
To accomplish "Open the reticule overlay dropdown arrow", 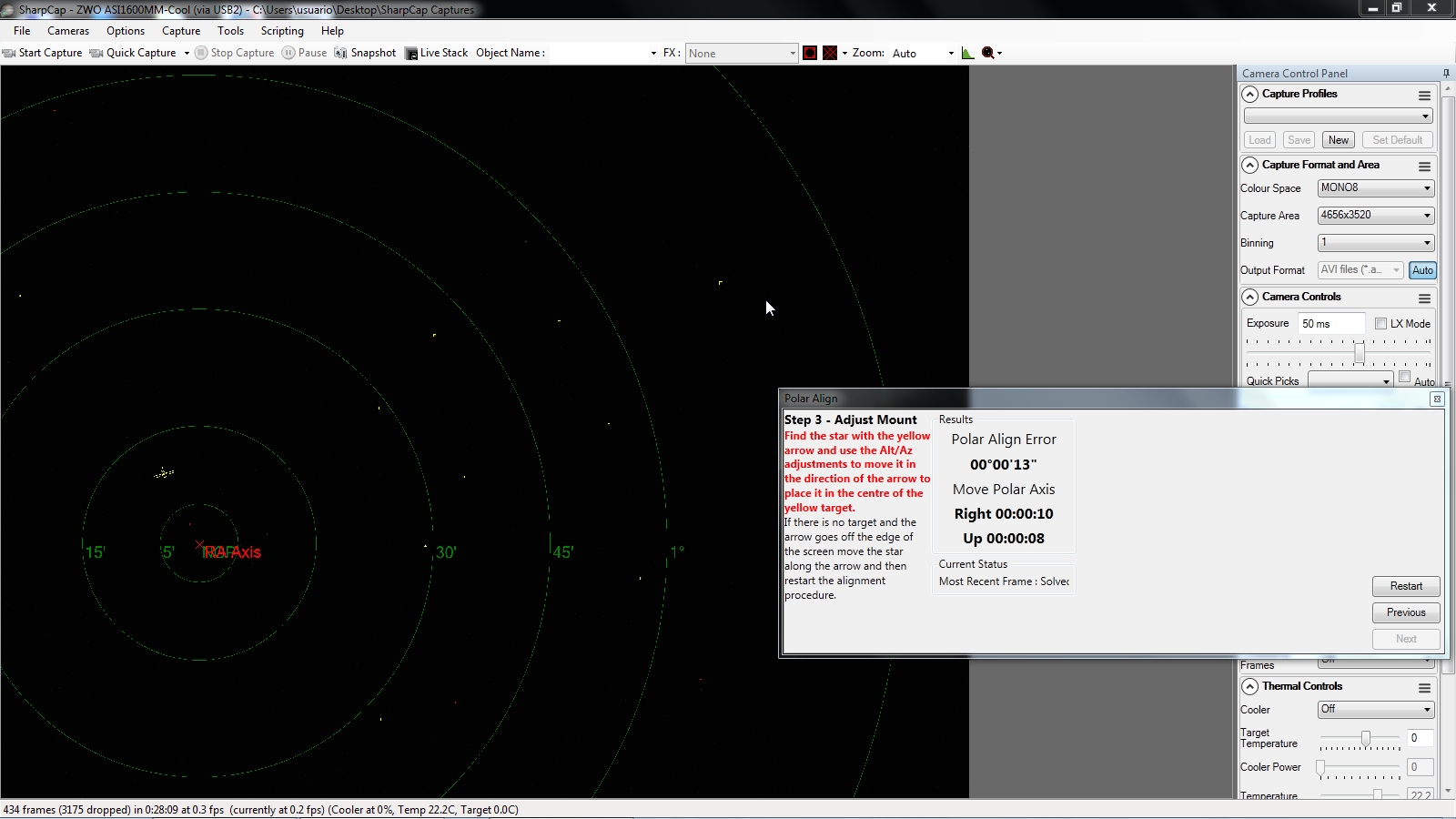I will pos(844,53).
